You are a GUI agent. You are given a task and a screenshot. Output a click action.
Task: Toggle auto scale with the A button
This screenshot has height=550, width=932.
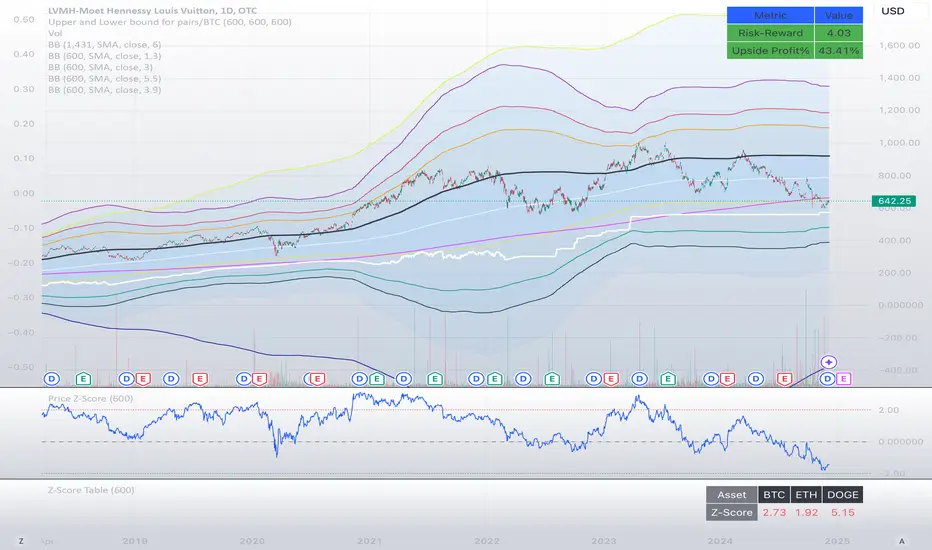click(x=902, y=539)
